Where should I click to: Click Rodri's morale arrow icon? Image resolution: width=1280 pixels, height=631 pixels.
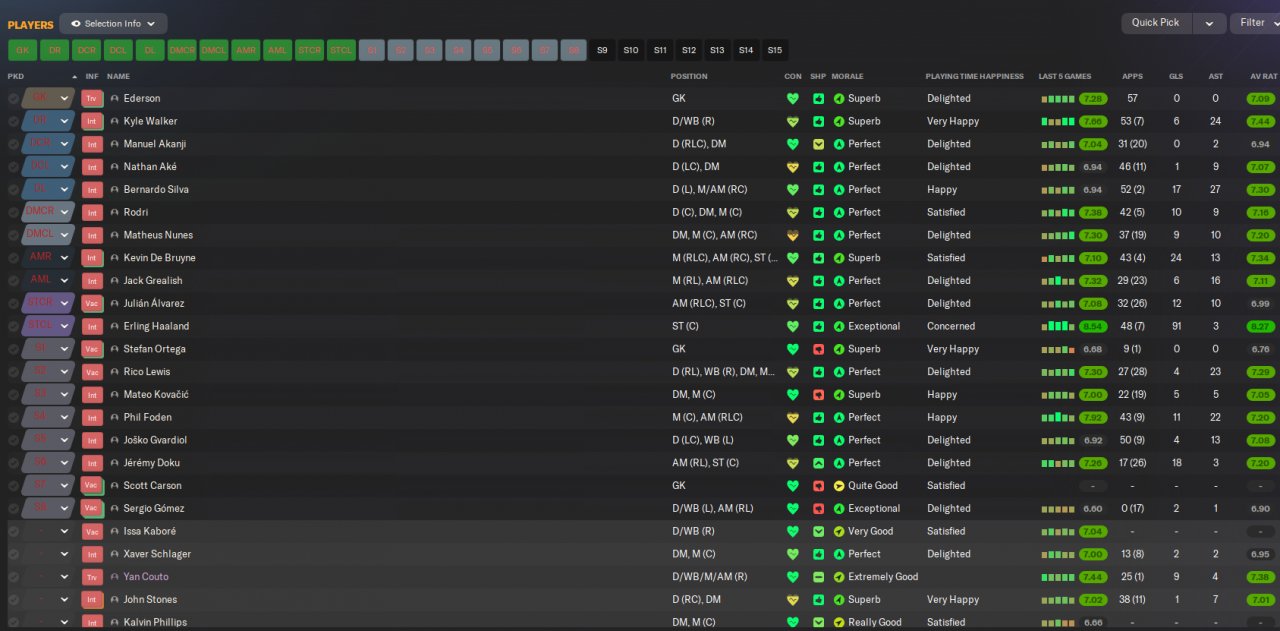coord(839,213)
